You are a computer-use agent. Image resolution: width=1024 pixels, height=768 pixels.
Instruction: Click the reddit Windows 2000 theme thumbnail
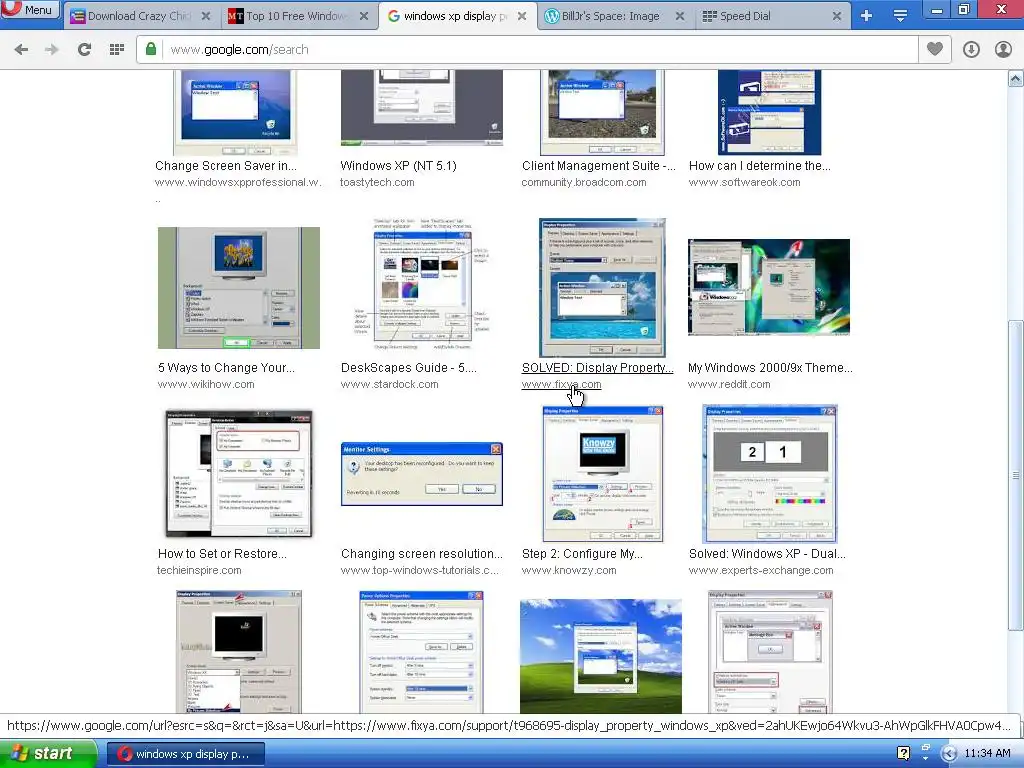pos(769,287)
